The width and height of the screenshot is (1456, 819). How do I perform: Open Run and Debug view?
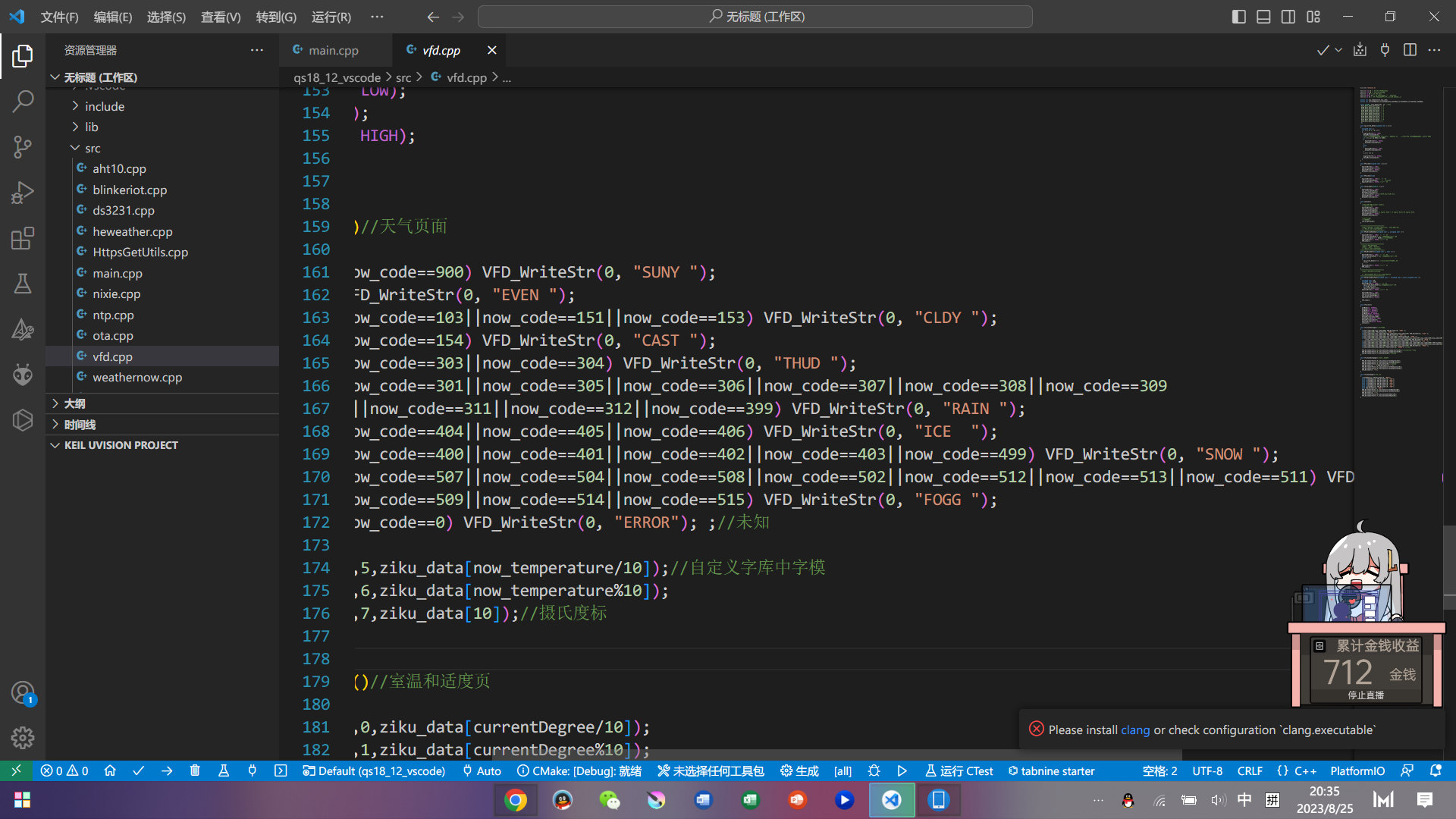tap(23, 192)
